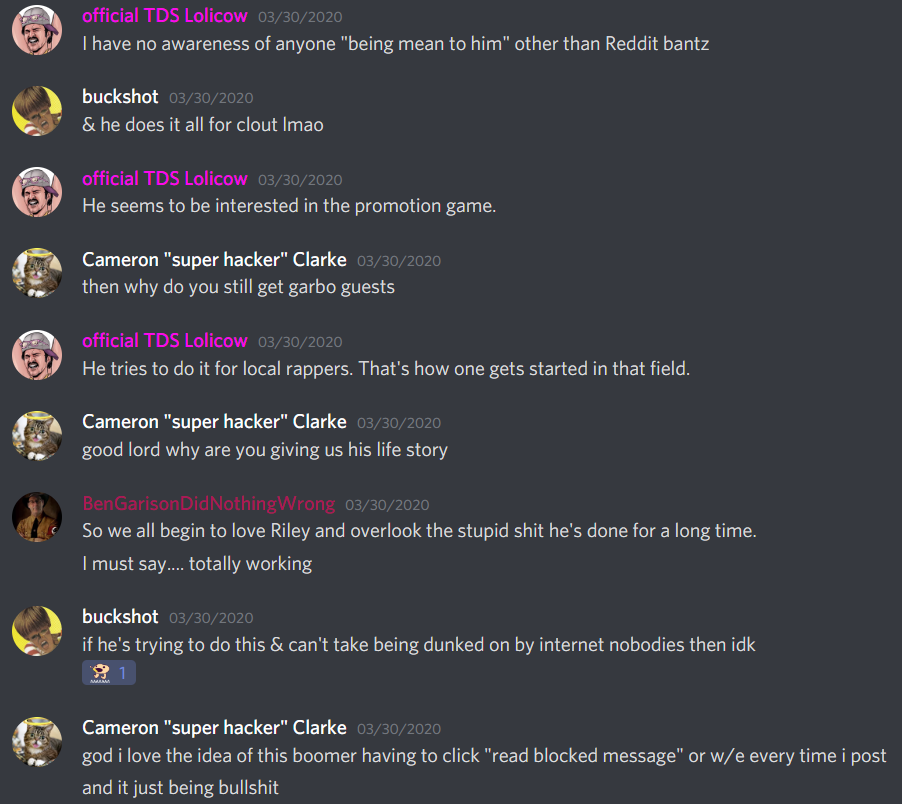Open buckshot's avatar beside the clout message

coord(37,111)
